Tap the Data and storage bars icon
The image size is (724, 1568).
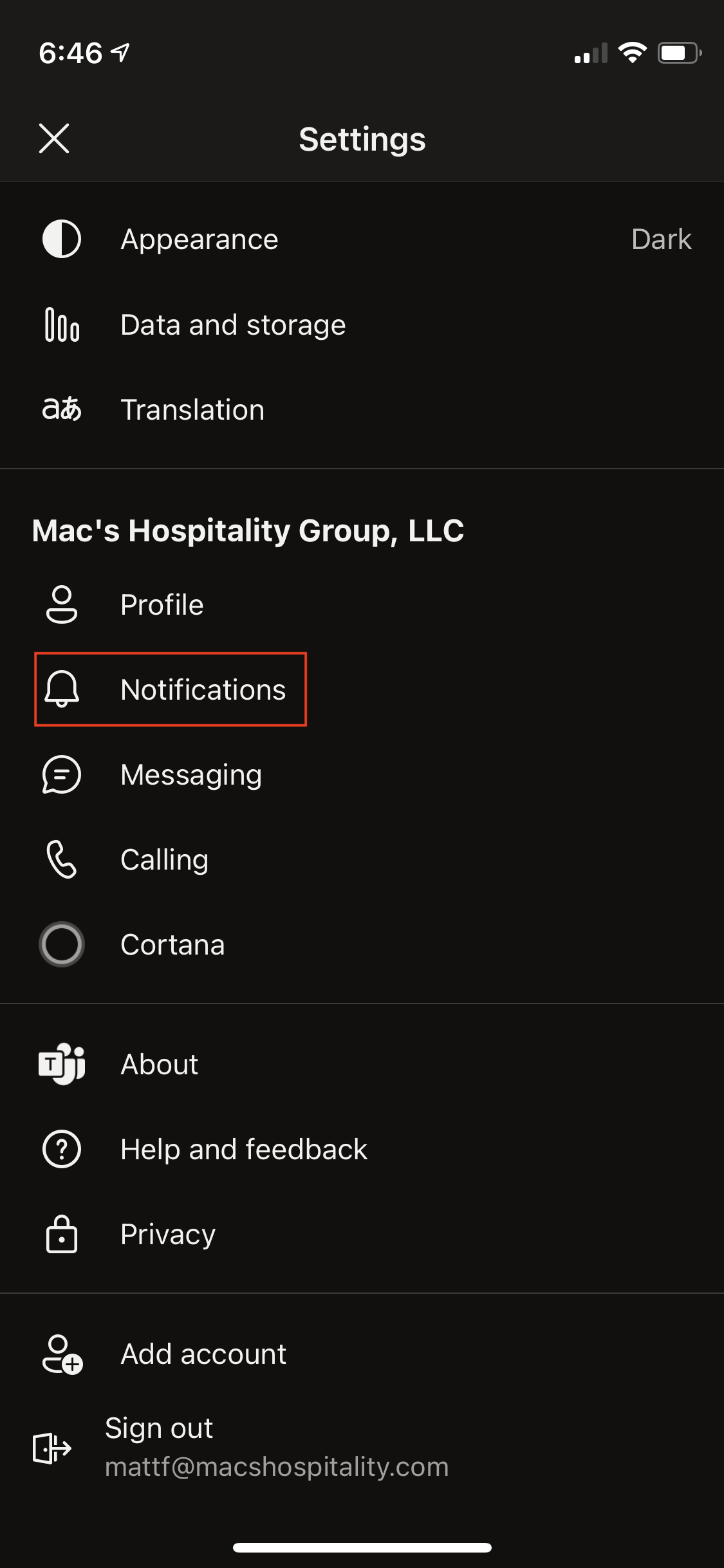62,324
